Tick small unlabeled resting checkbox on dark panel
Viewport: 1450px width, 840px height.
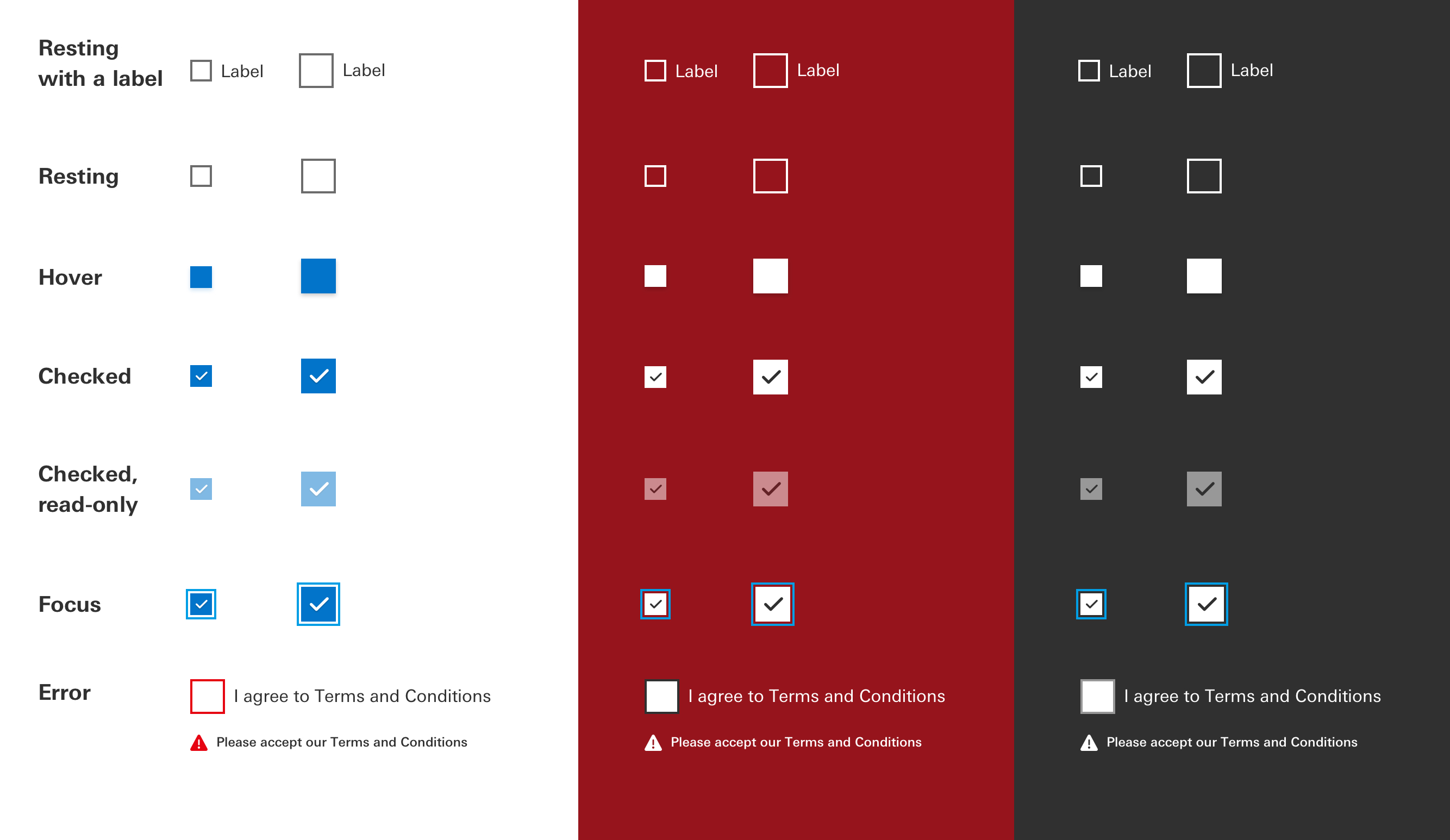tap(1091, 176)
